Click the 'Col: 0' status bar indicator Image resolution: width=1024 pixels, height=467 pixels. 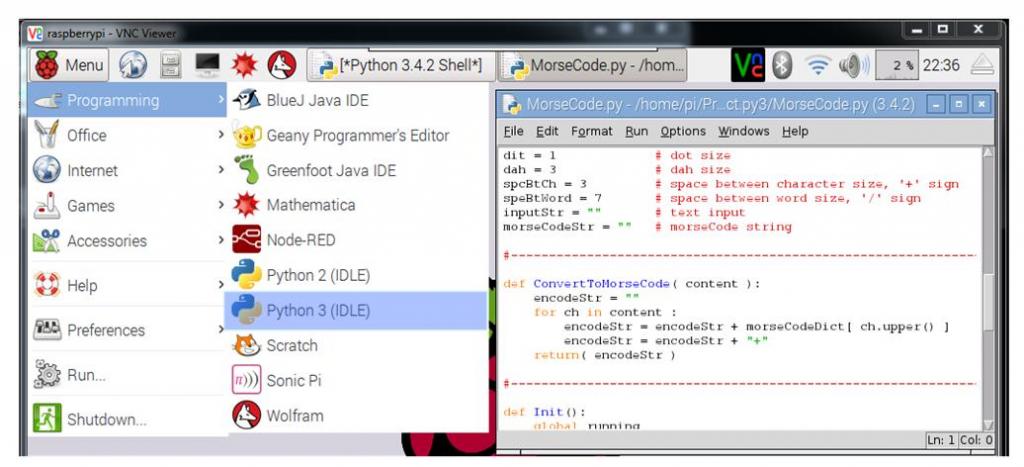pos(976,440)
